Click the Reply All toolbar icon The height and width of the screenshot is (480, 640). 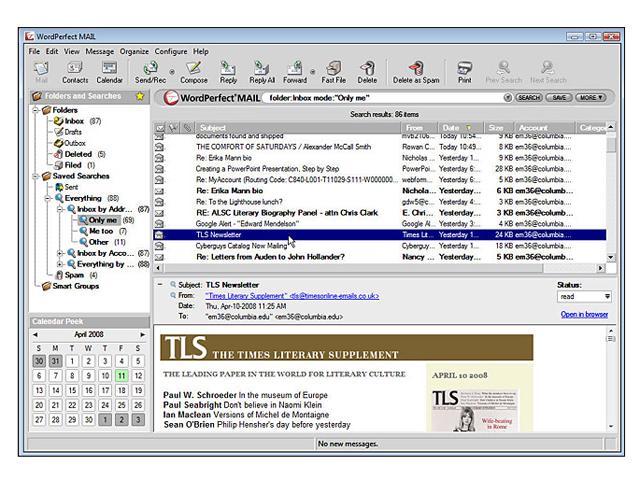point(262,72)
